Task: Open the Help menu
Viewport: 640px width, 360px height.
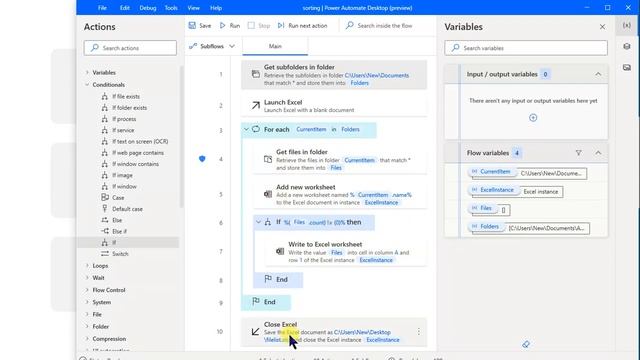Action: tap(216, 8)
